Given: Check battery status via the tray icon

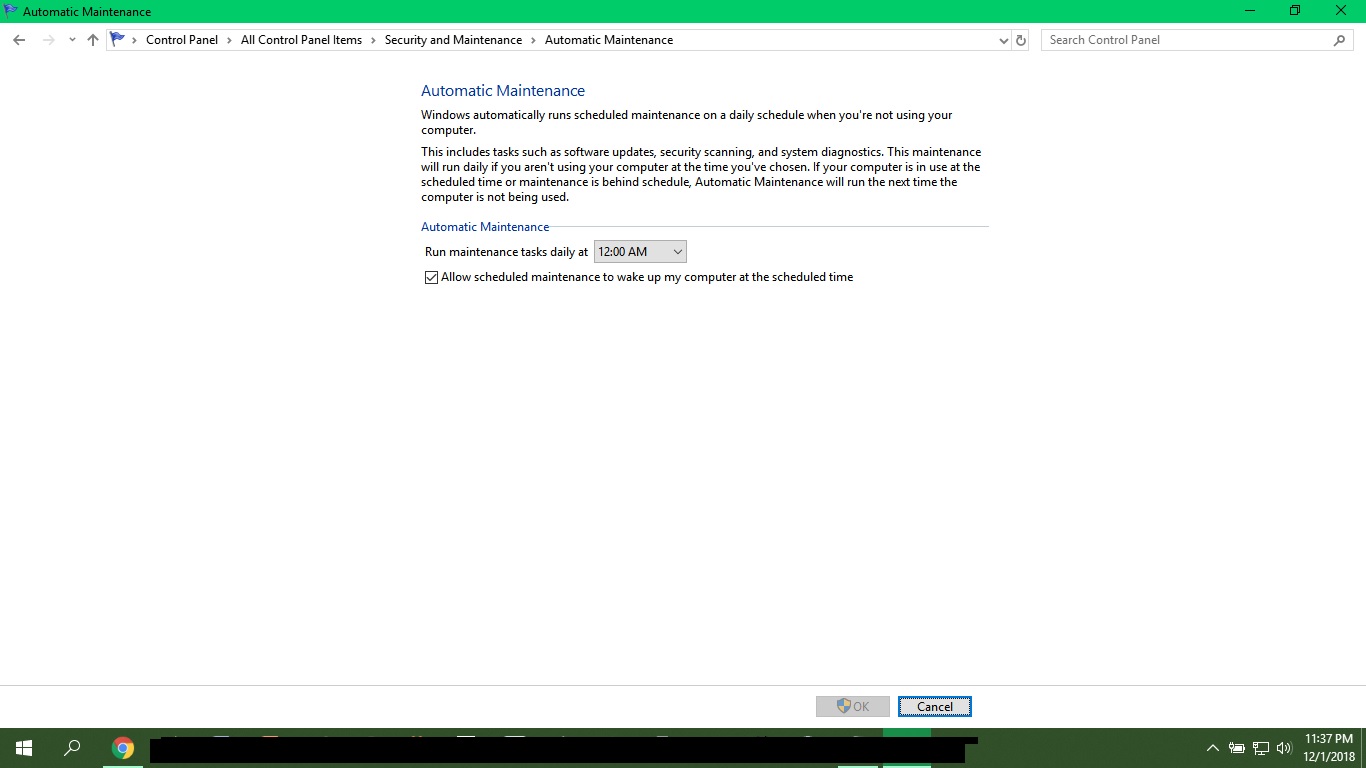Looking at the screenshot, I should point(1236,747).
